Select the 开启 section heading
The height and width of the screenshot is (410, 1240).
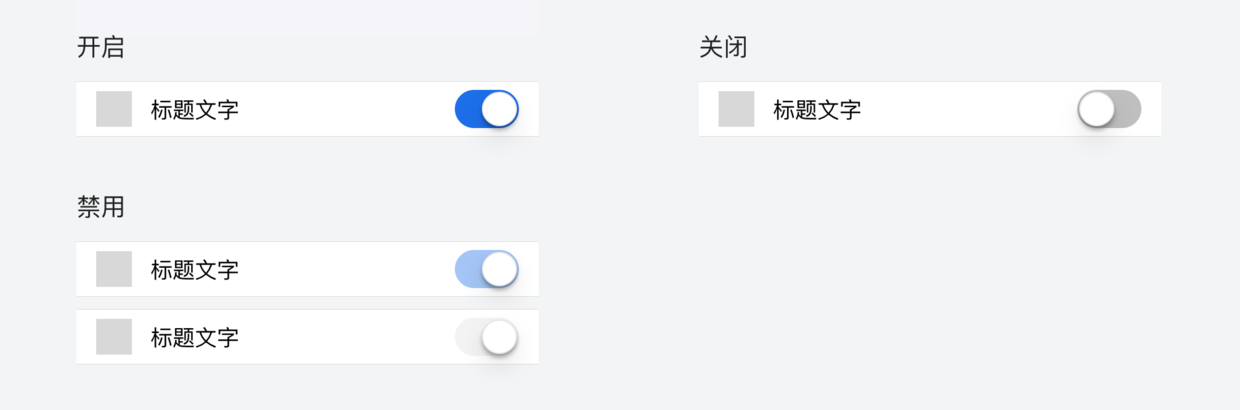pos(101,47)
